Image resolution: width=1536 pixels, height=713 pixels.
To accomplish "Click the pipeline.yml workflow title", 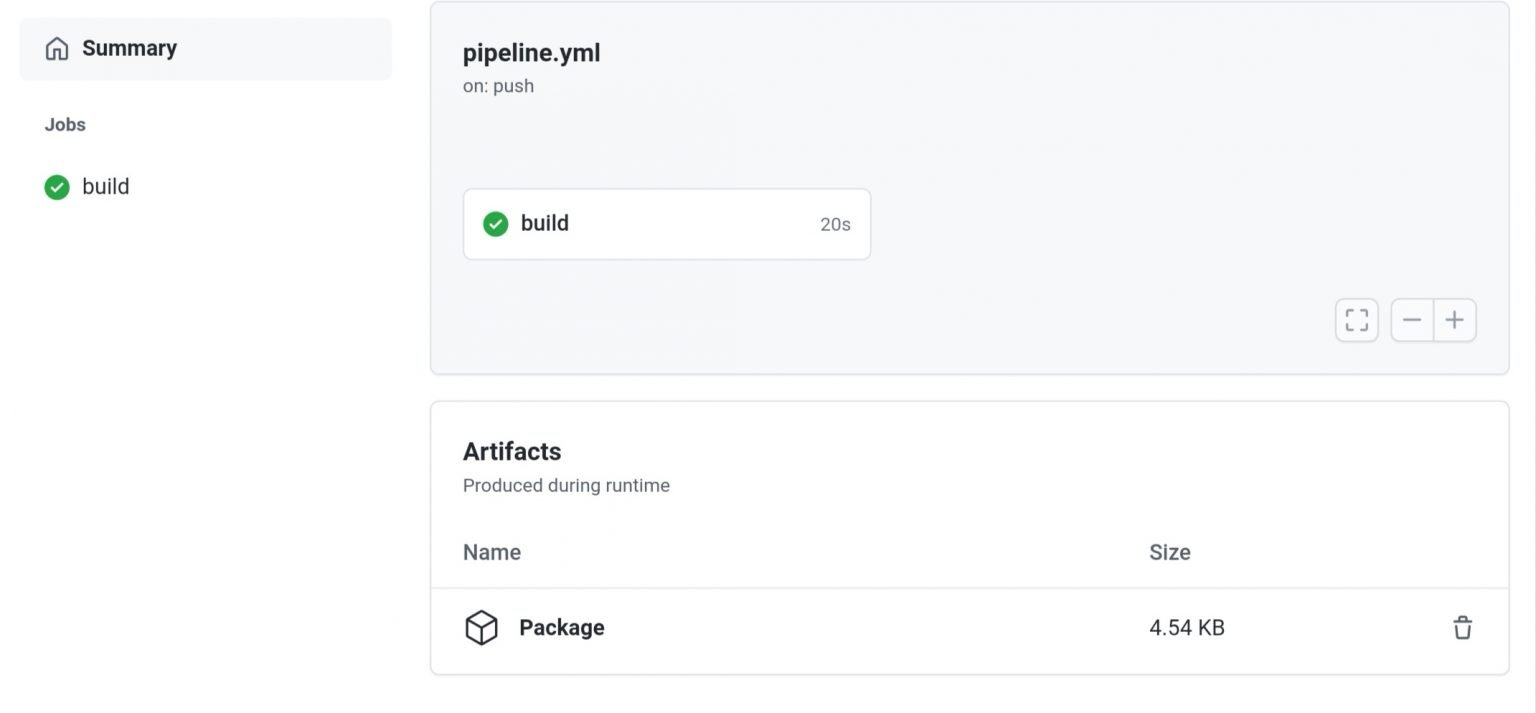I will (531, 52).
